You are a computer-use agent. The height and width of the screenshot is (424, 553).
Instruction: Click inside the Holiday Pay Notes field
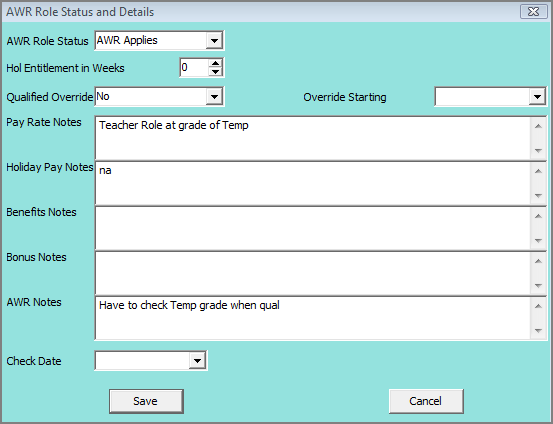[x=313, y=183]
